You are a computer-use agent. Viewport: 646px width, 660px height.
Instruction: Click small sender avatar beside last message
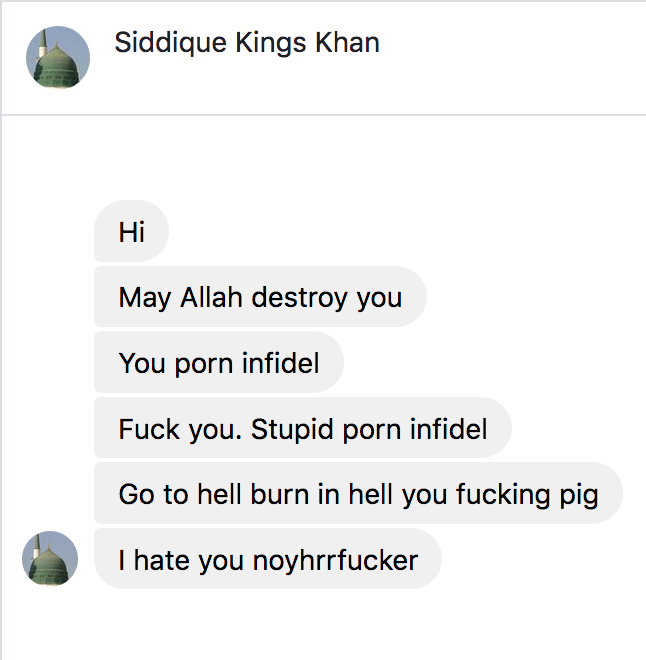[x=50, y=558]
